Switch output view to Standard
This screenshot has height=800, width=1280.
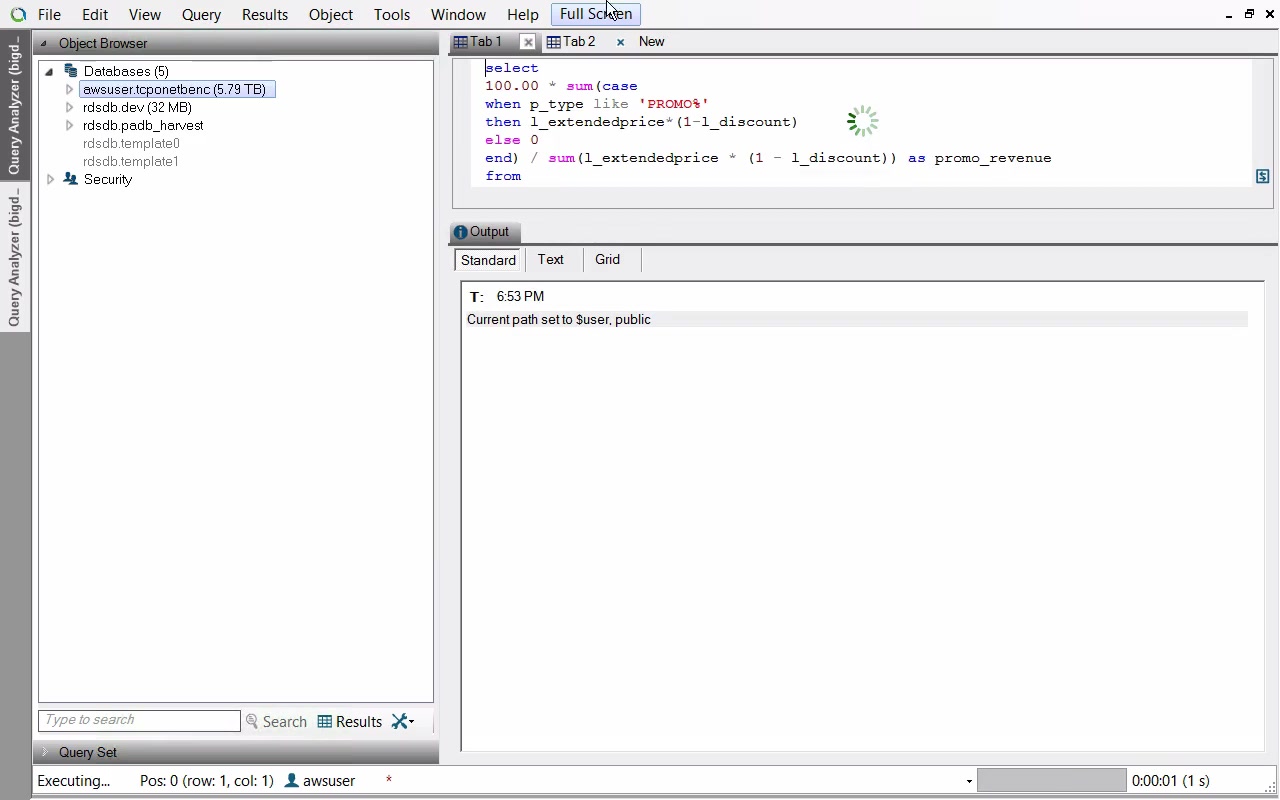tap(488, 260)
